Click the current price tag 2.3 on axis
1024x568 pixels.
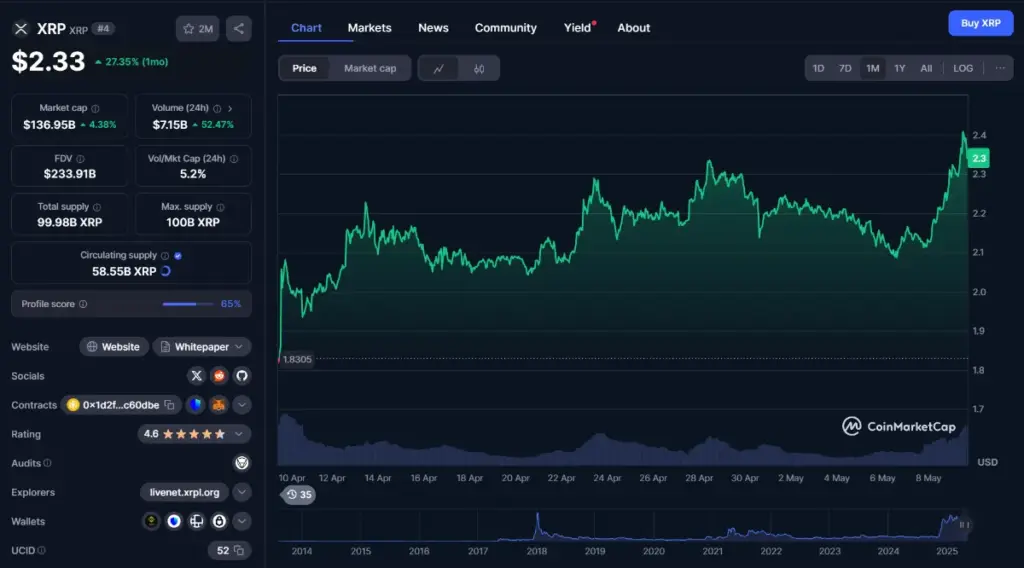pyautogui.click(x=978, y=158)
